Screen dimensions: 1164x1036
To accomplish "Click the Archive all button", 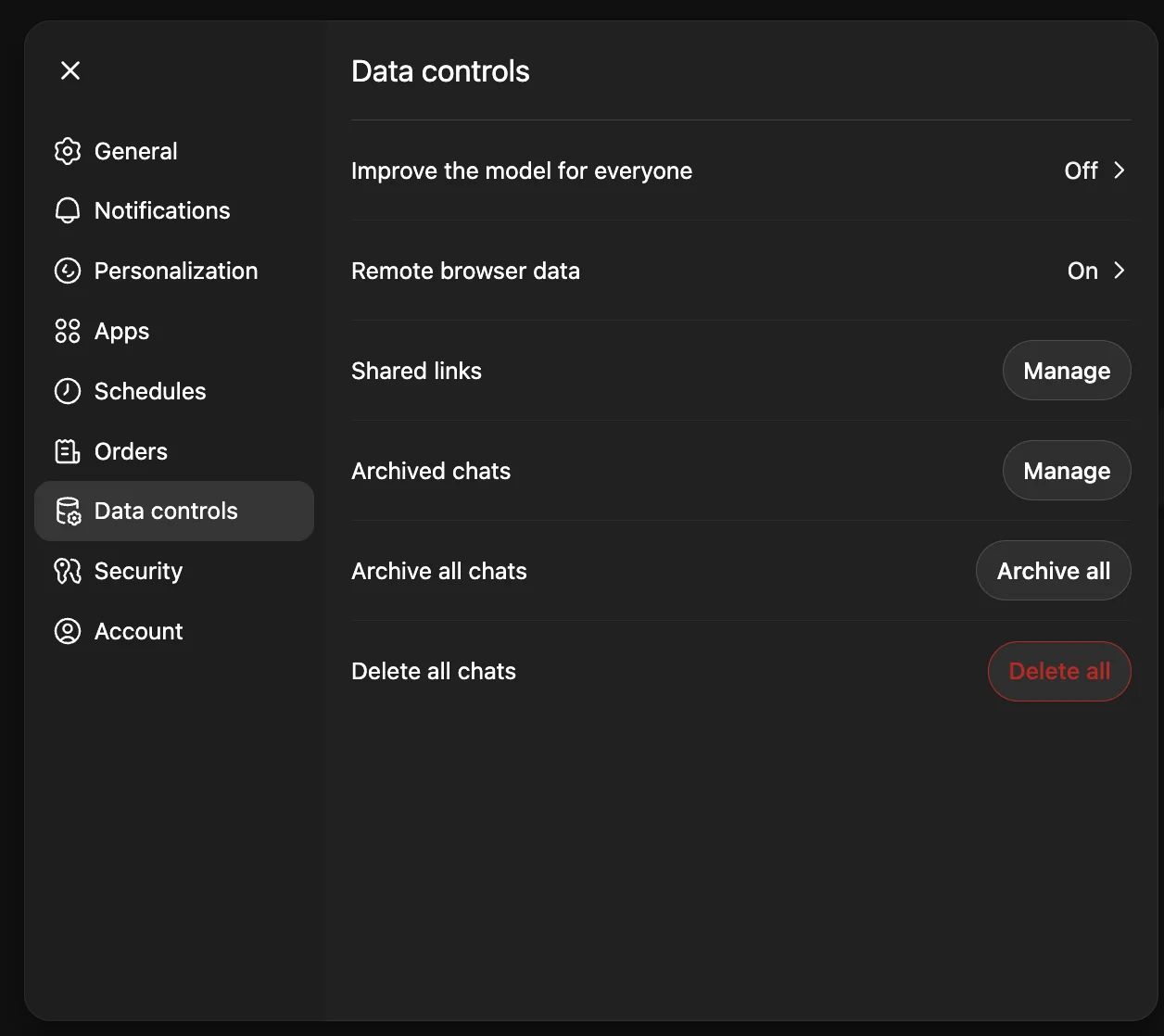I will click(x=1054, y=571).
